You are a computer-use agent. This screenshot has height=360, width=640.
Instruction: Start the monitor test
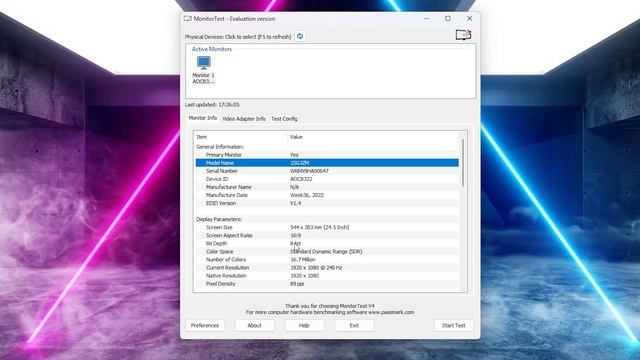point(453,325)
